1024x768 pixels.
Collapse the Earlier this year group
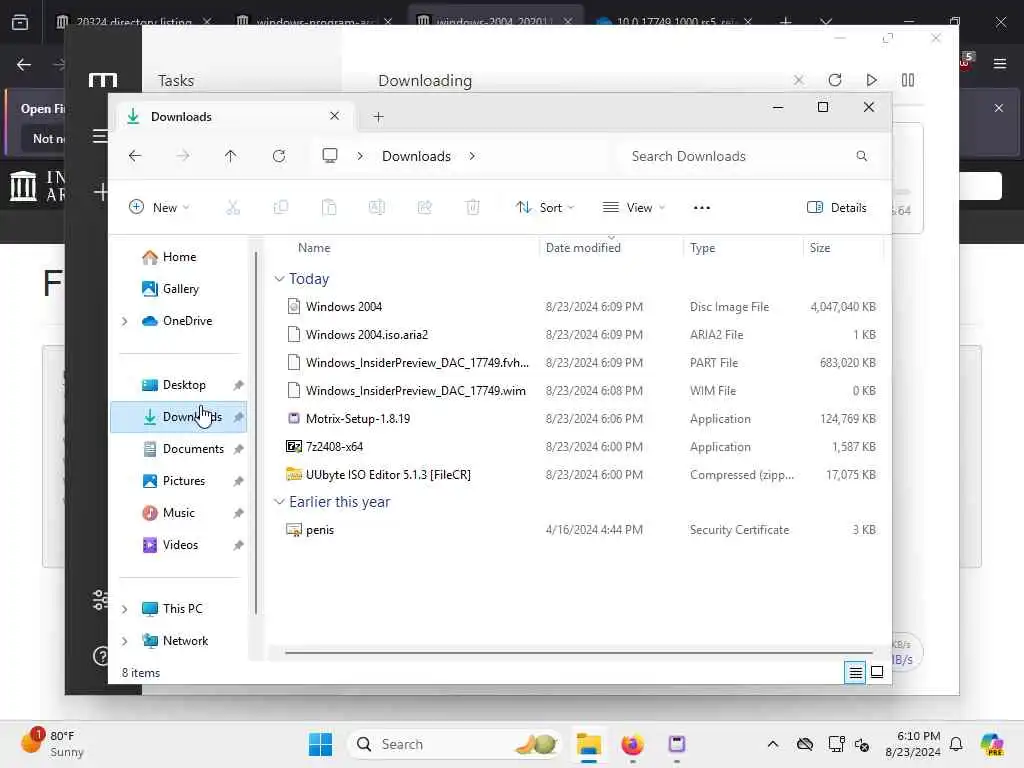point(279,502)
